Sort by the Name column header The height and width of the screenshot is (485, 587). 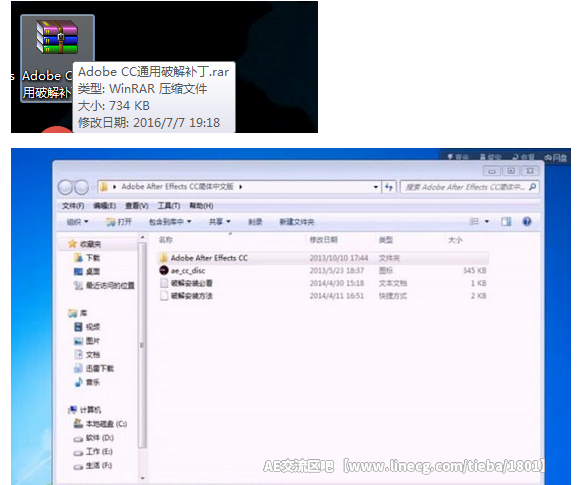pyautogui.click(x=165, y=240)
